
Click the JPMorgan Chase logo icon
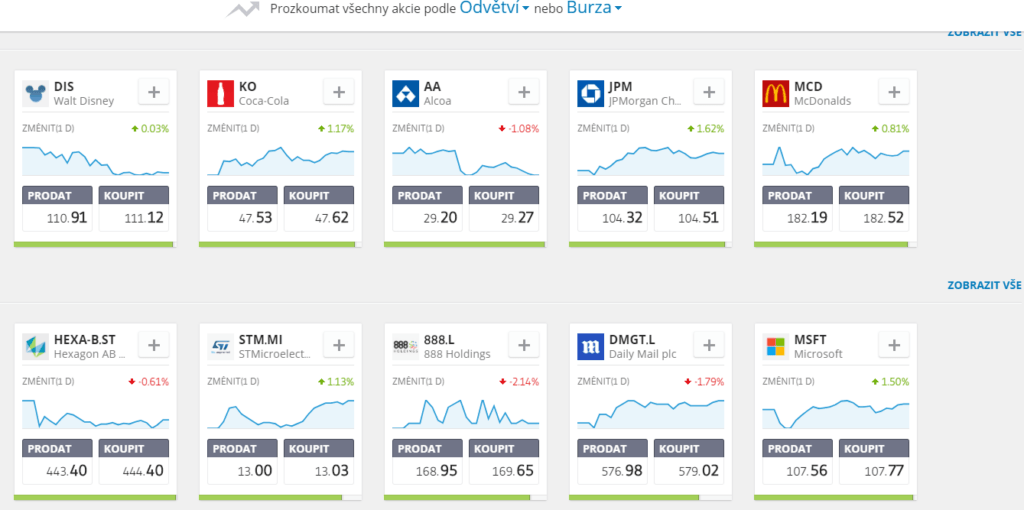pos(591,94)
